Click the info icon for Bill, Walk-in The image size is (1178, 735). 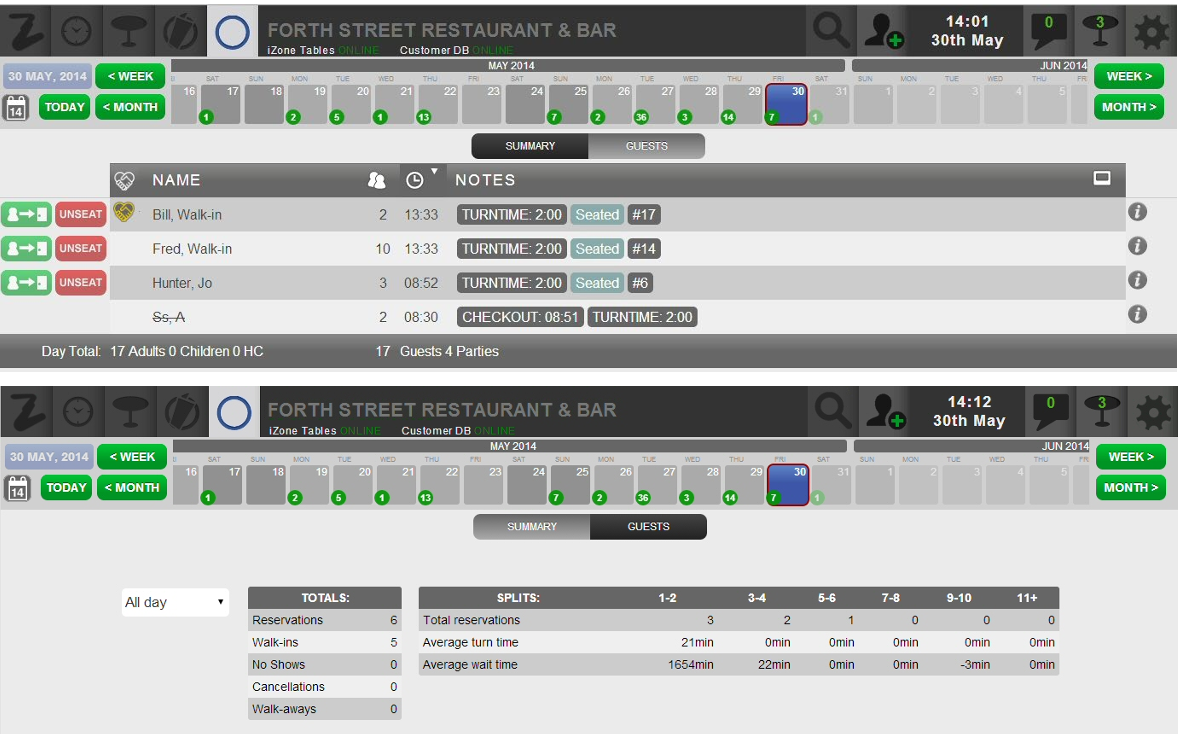coord(1136,212)
